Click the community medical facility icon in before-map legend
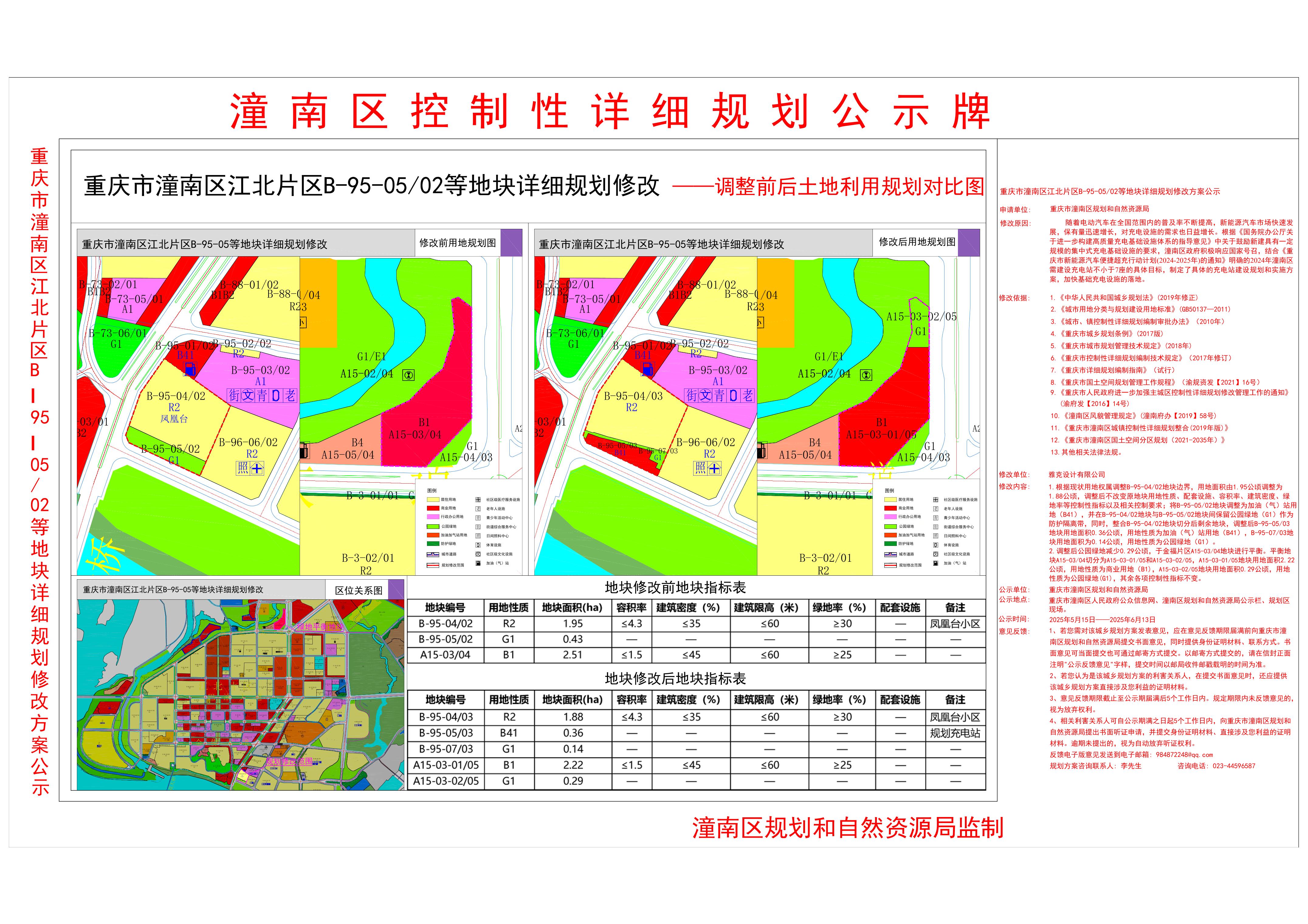This screenshot has height=924, width=1308. pyautogui.click(x=478, y=500)
